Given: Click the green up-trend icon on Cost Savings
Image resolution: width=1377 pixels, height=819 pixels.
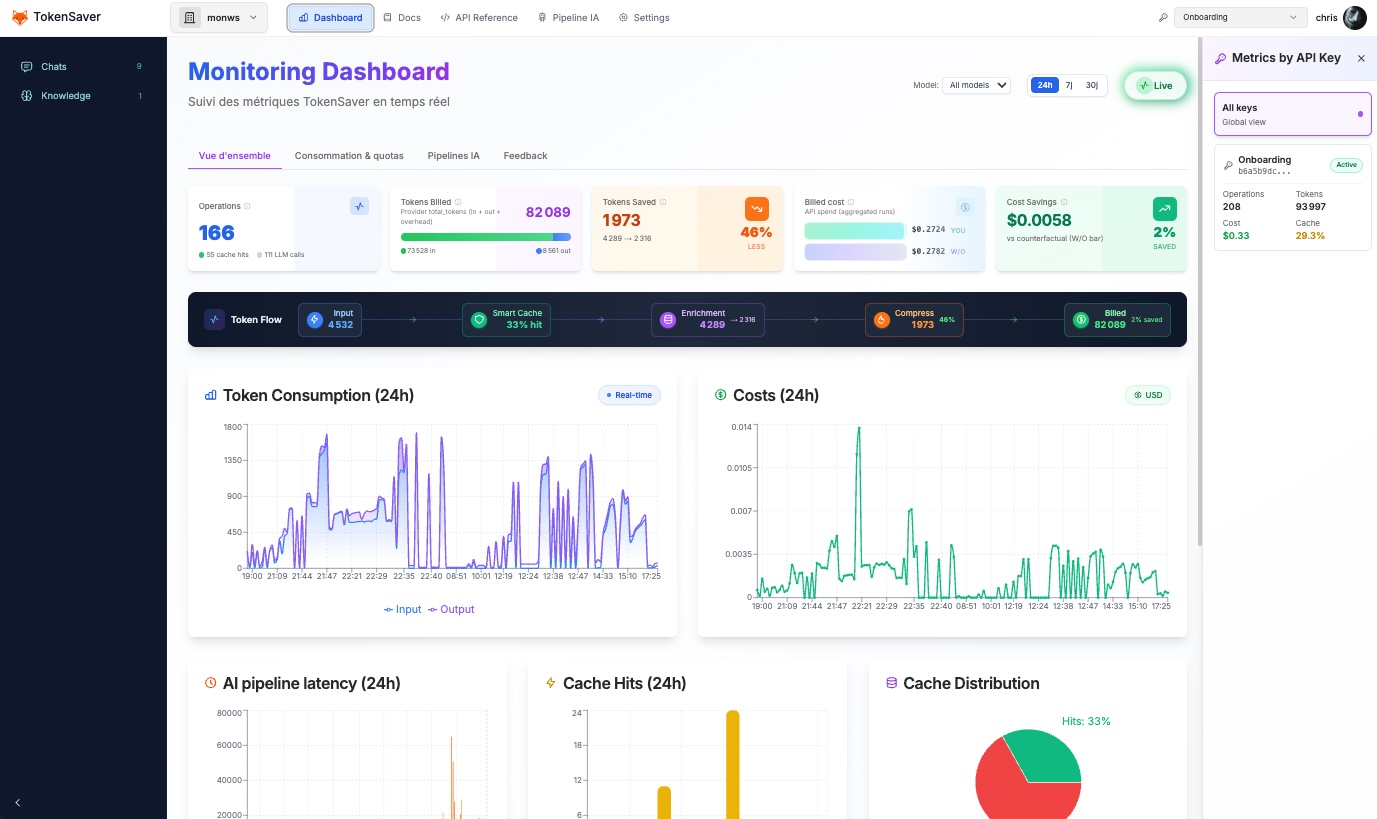Looking at the screenshot, I should [x=1165, y=208].
